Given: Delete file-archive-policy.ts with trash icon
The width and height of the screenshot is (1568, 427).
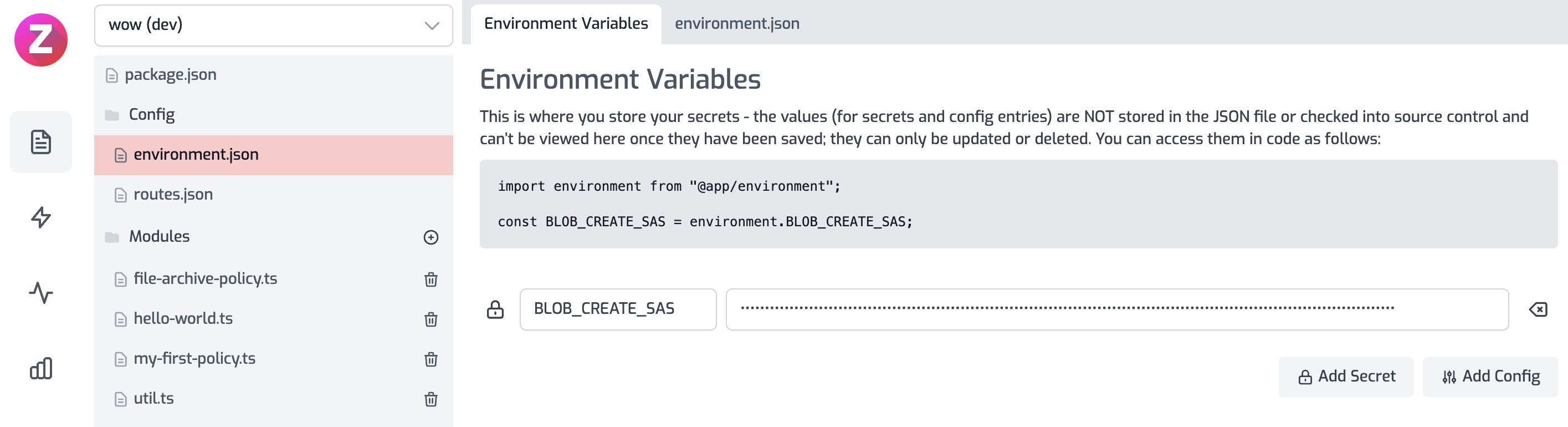Looking at the screenshot, I should pyautogui.click(x=431, y=279).
